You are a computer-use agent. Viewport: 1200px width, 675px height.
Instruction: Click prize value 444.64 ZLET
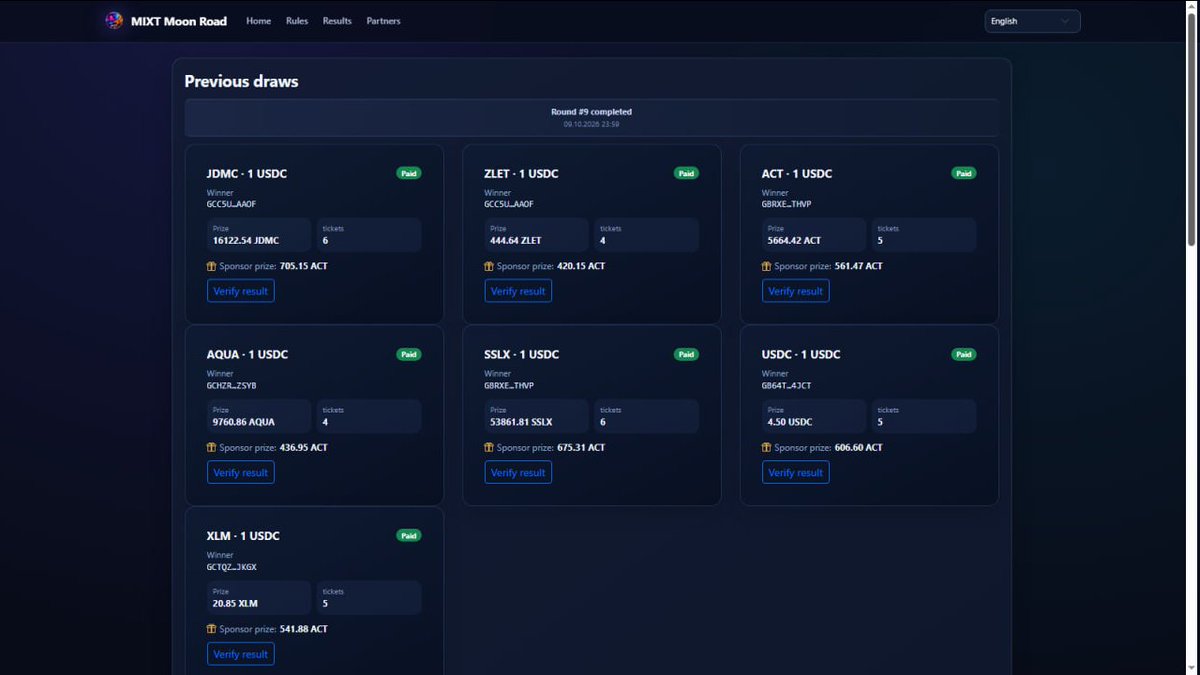tap(516, 241)
